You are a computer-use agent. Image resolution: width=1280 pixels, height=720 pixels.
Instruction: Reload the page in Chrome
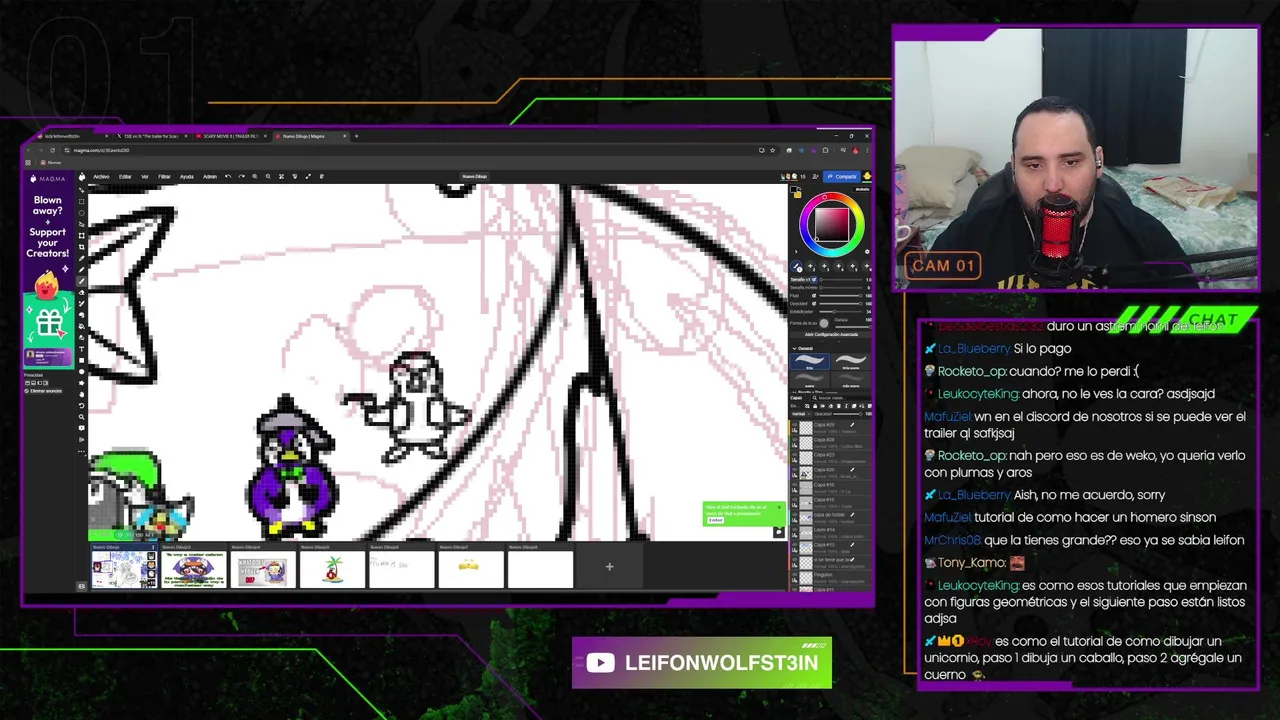(53, 150)
